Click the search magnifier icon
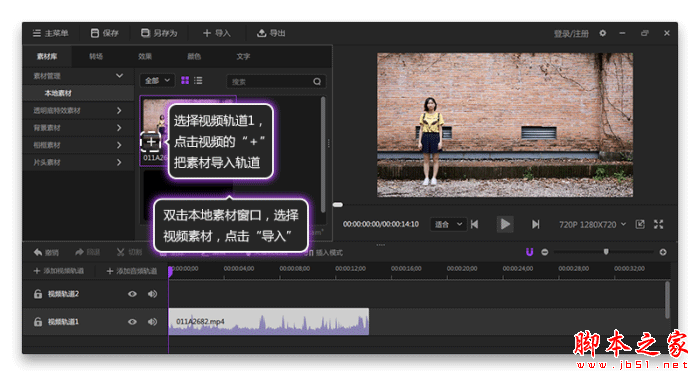The height and width of the screenshot is (376, 700). tap(317, 82)
